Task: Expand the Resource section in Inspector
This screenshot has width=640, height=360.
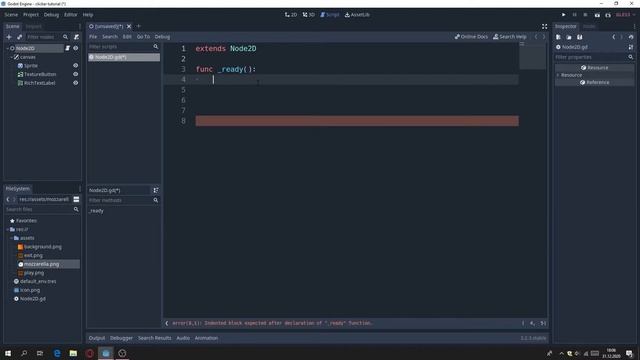Action: (x=558, y=75)
